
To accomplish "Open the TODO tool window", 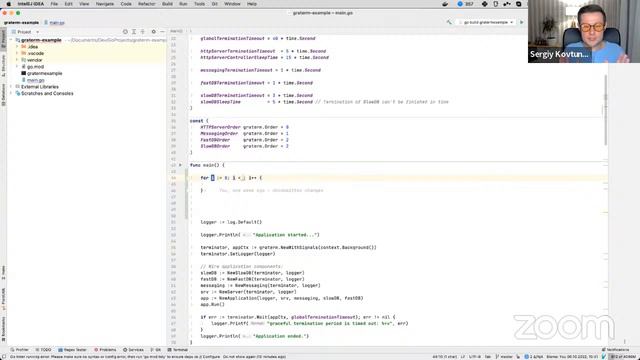I will [x=43, y=350].
